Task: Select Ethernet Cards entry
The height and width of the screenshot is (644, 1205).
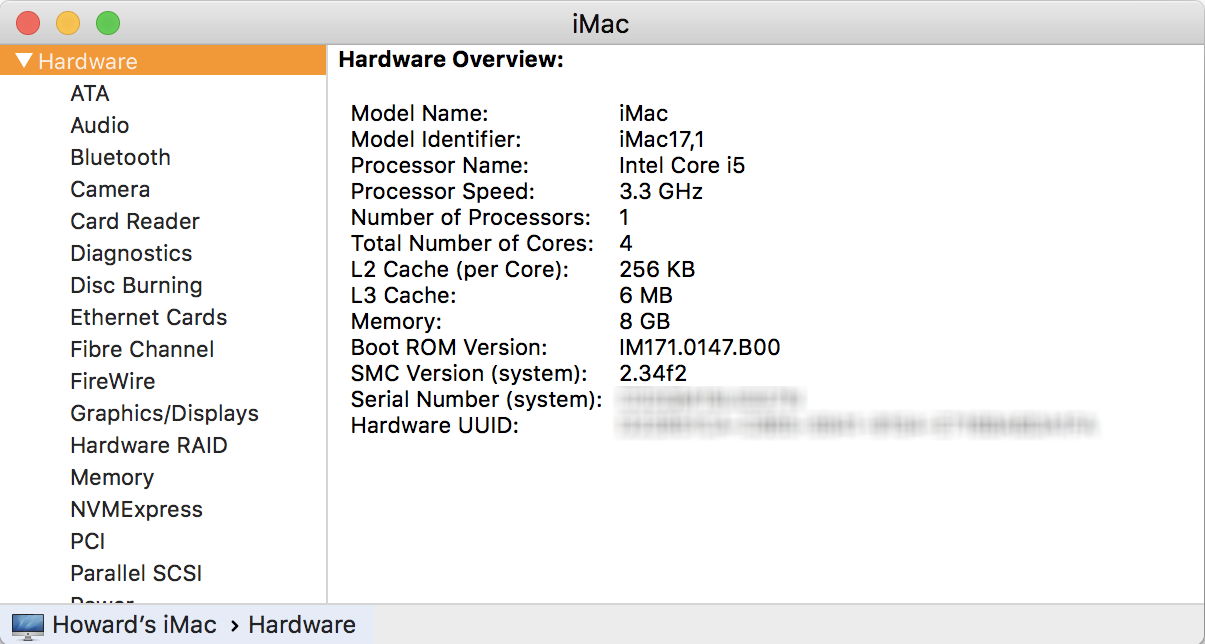Action: 149,317
